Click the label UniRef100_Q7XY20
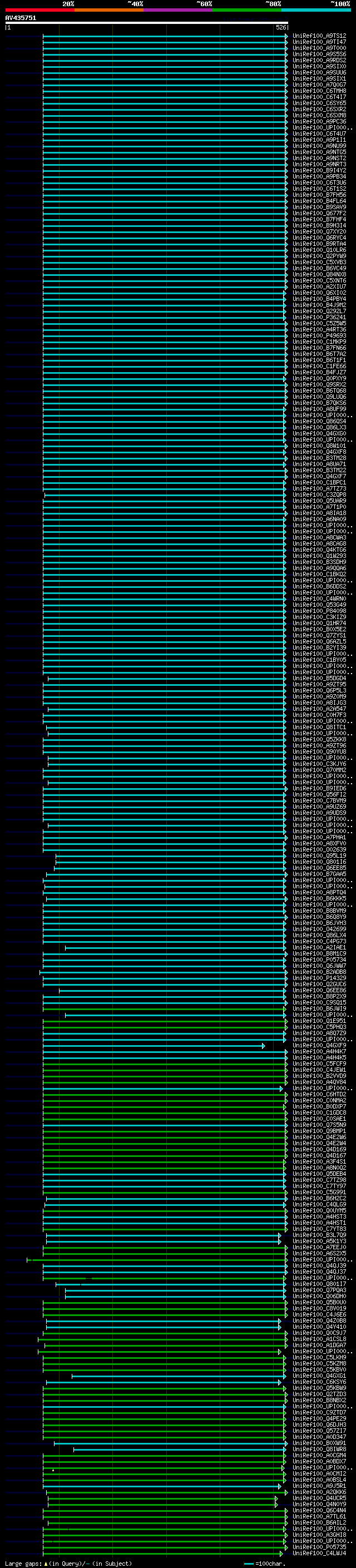356x1568 pixels. 319,231
